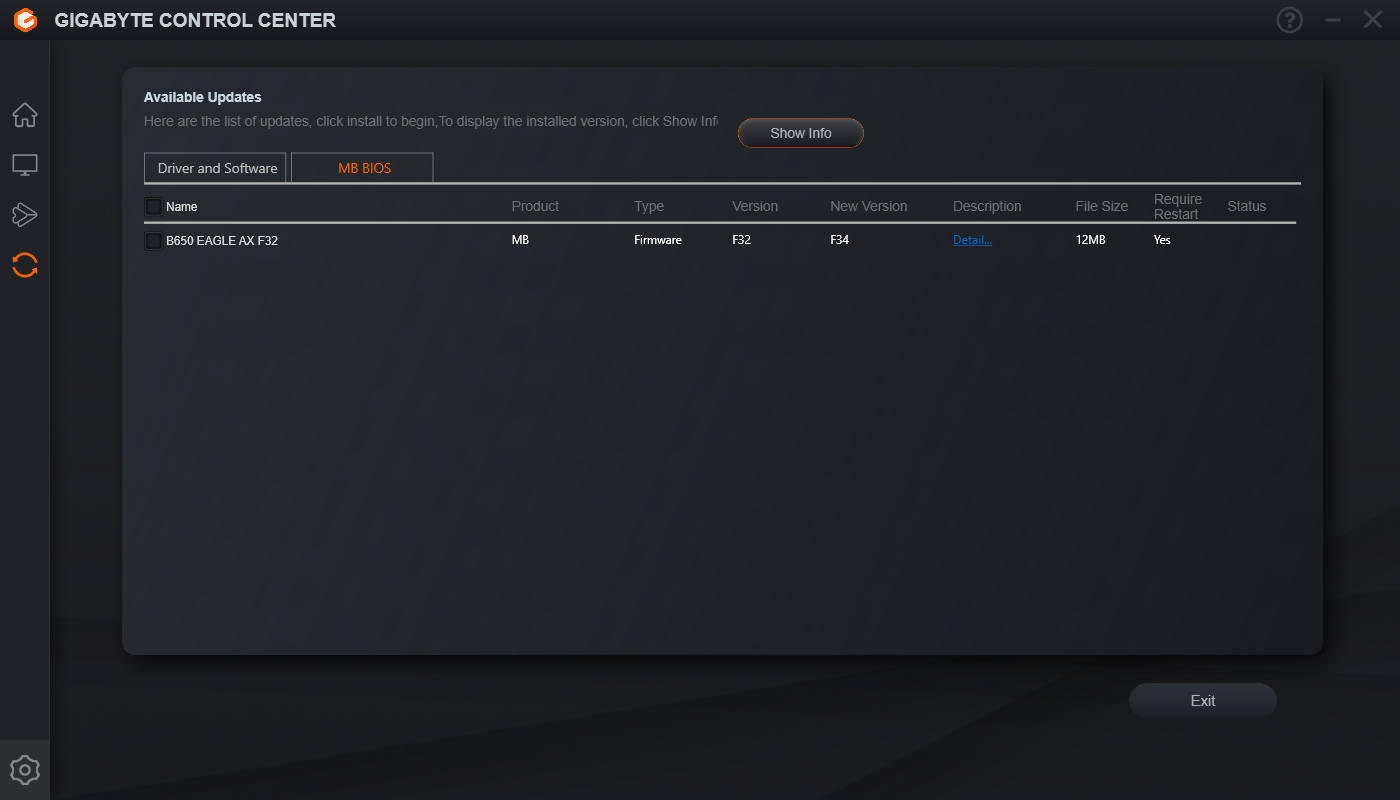1400x800 pixels.
Task: Open the Home page from sidebar
Action: coord(25,115)
